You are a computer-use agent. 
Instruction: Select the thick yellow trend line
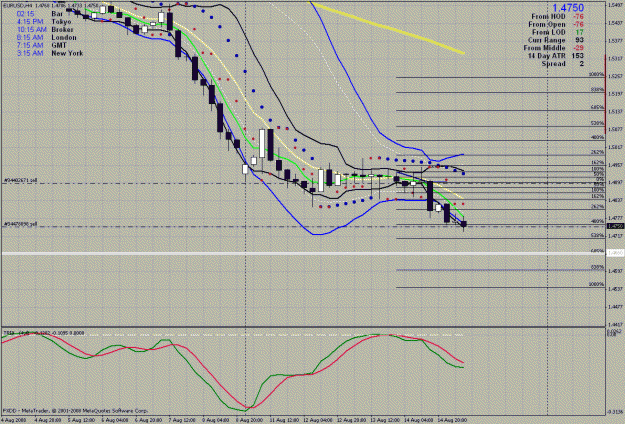(x=387, y=27)
